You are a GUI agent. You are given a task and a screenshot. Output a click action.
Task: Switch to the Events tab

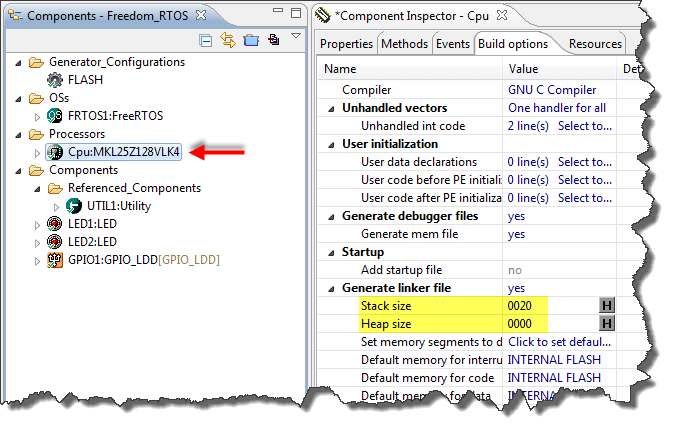click(452, 44)
